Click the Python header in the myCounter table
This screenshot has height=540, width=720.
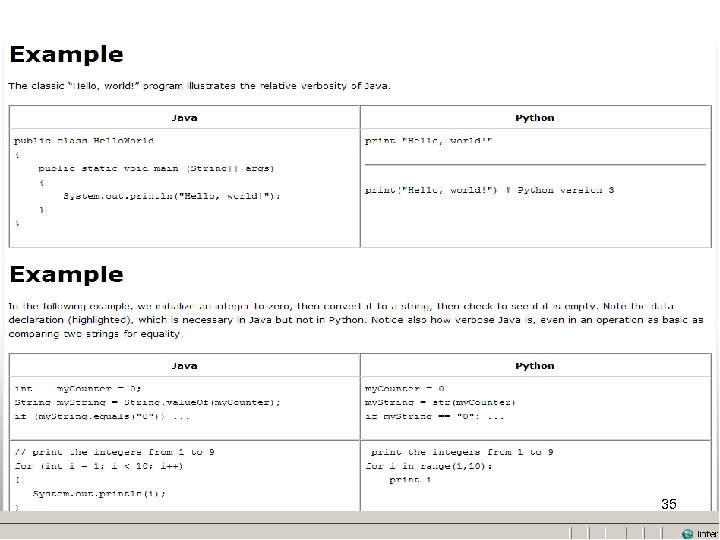click(534, 366)
